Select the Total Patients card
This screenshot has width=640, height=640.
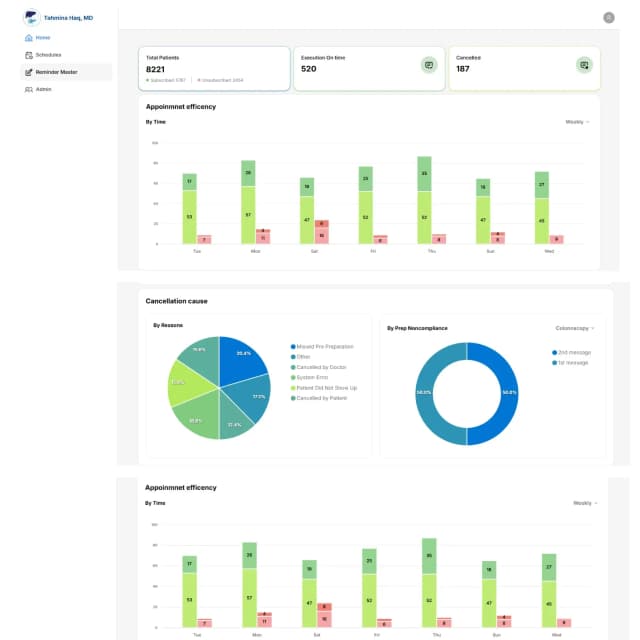[x=214, y=68]
